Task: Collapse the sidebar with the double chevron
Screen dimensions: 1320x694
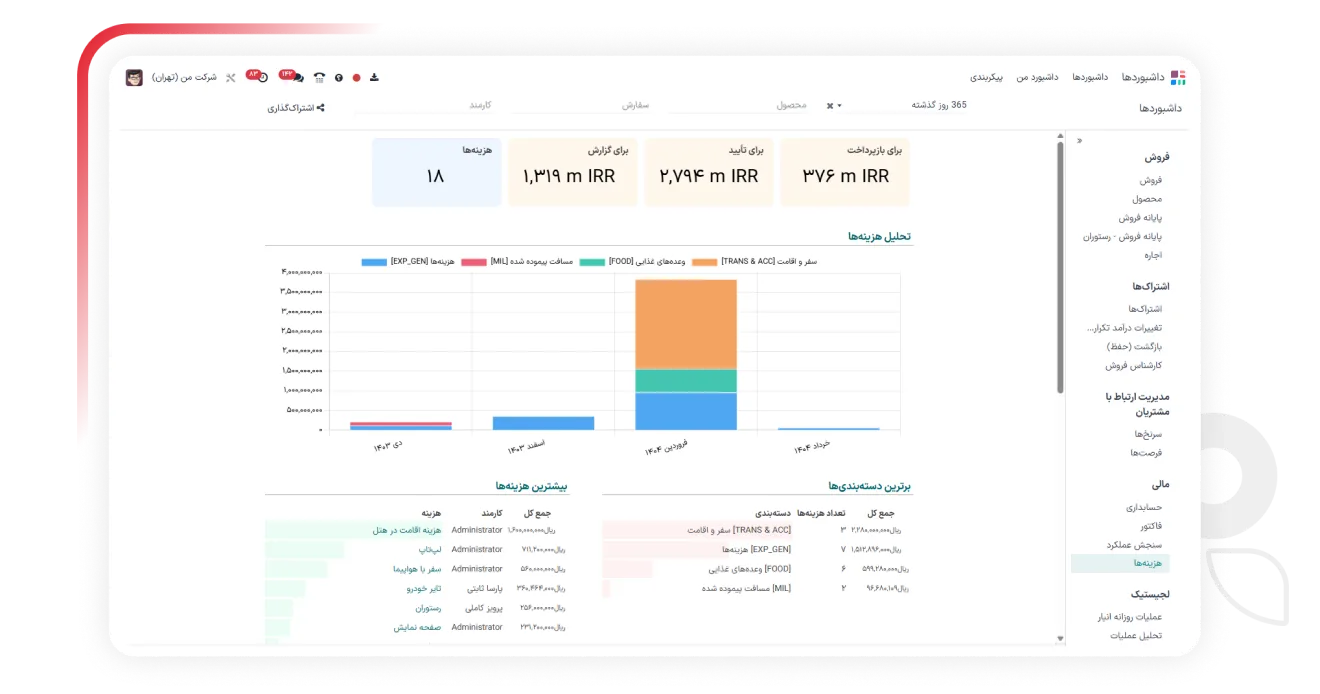Action: (1079, 141)
